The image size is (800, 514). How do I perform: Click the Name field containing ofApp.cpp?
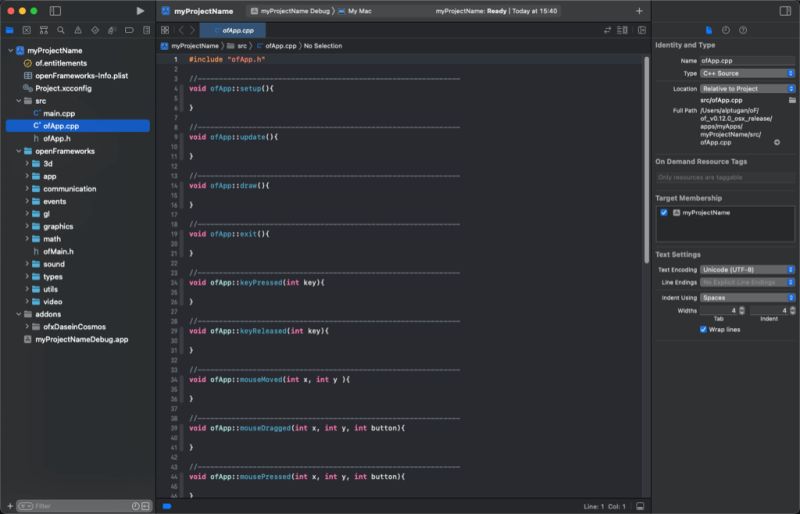pyautogui.click(x=747, y=61)
